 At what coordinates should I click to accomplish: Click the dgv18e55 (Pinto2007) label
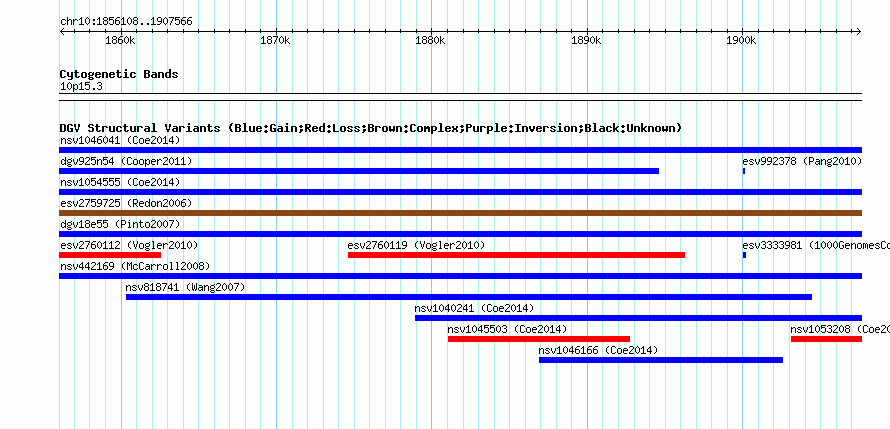click(x=120, y=224)
